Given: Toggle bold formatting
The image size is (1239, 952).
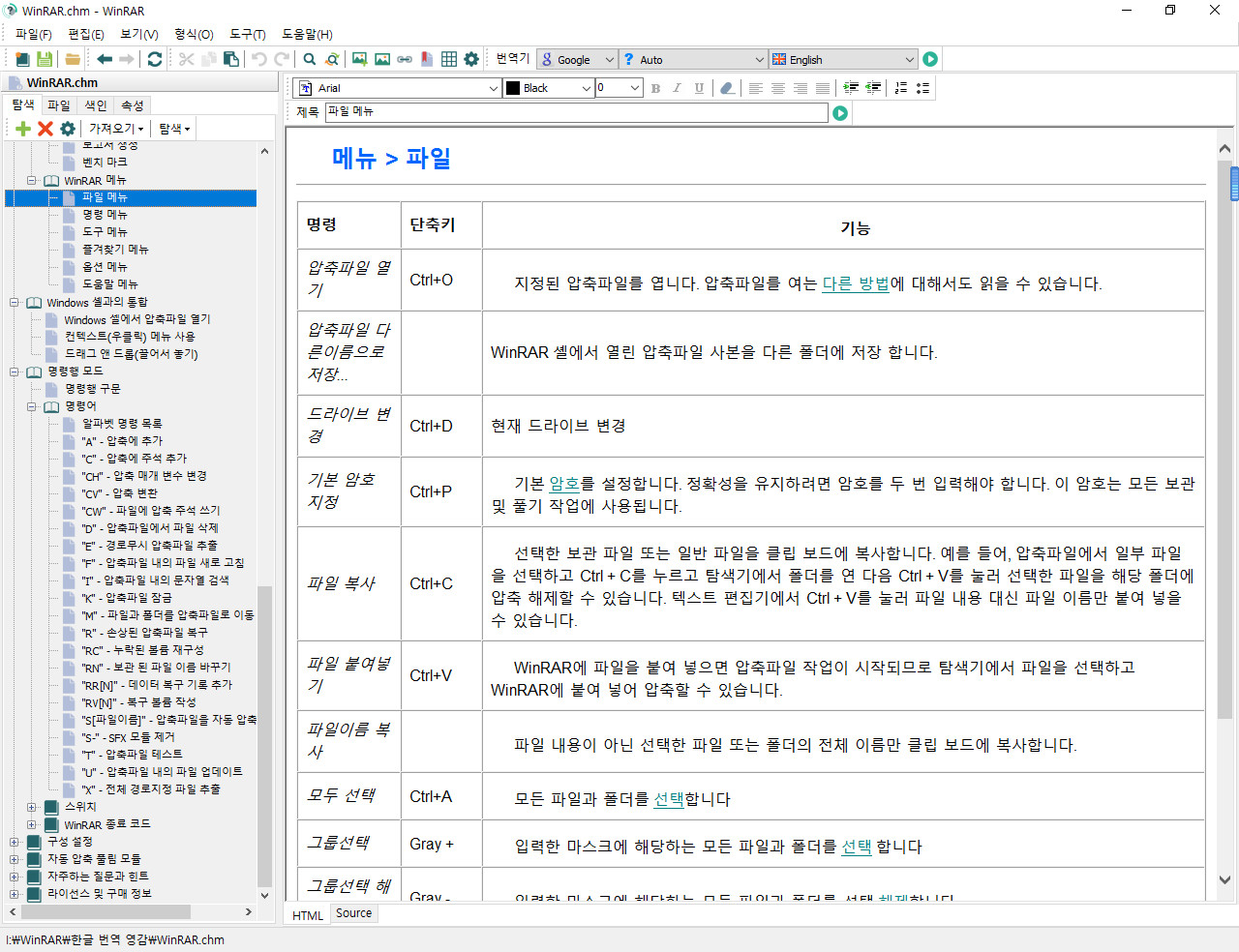Looking at the screenshot, I should pyautogui.click(x=655, y=88).
